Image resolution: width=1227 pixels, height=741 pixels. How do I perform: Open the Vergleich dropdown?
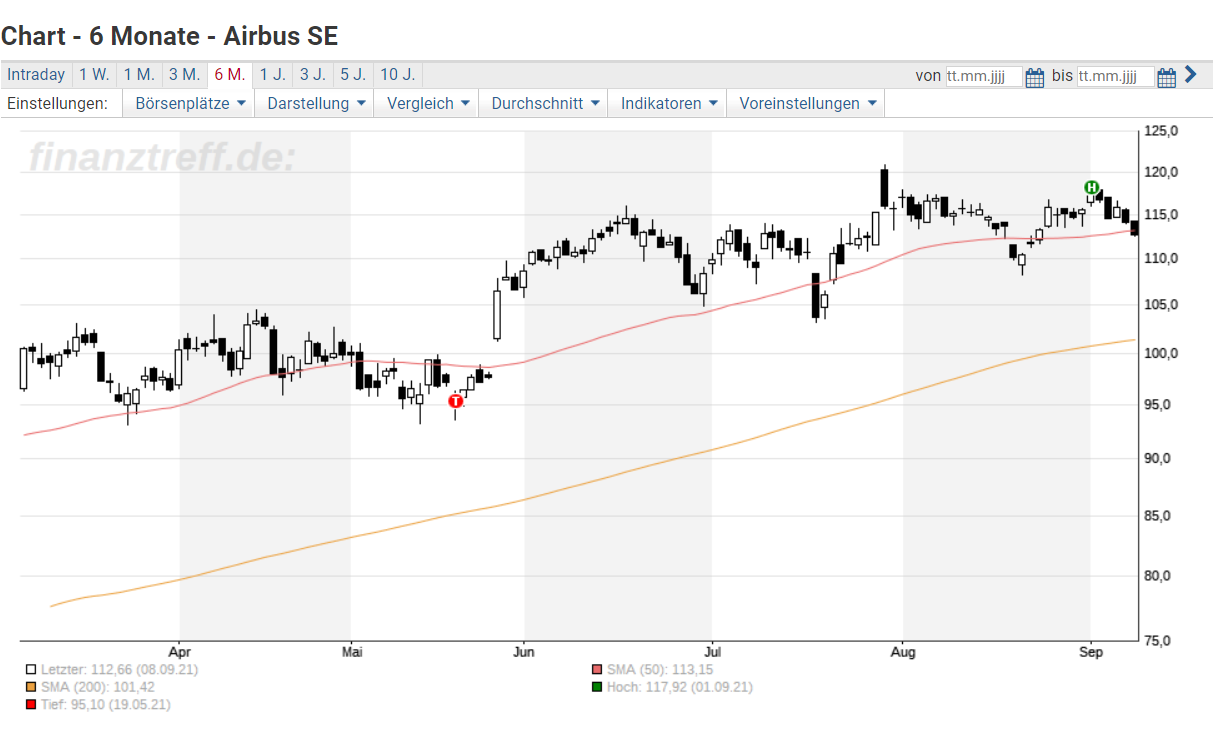point(427,103)
